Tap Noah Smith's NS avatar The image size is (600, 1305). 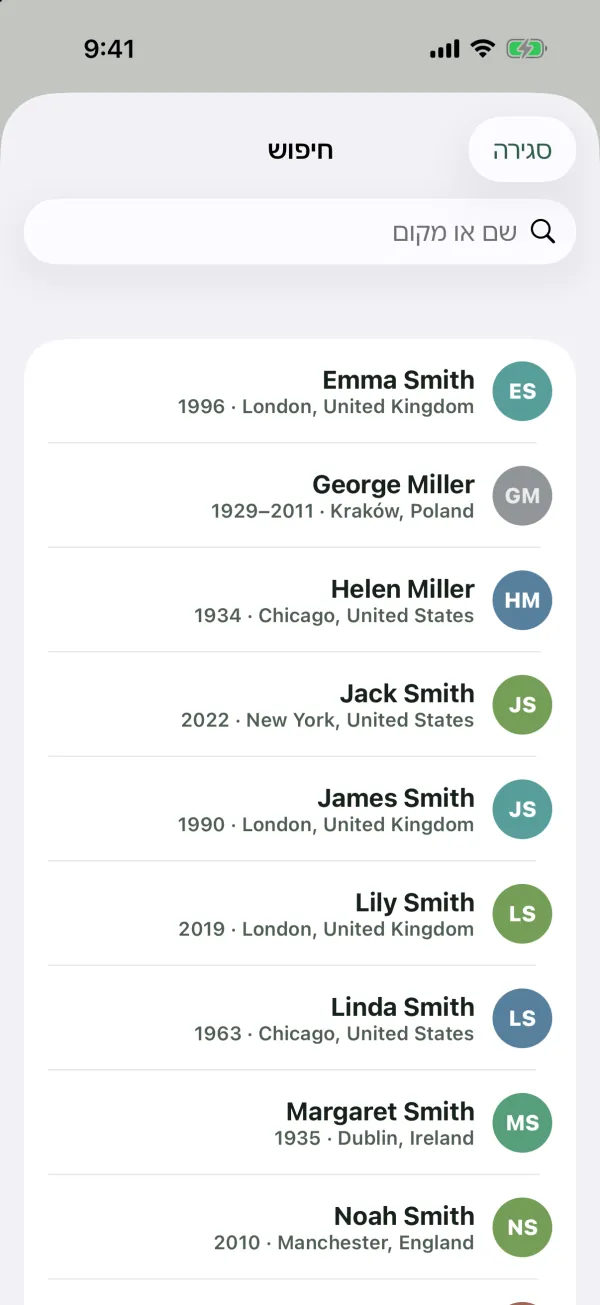(x=522, y=1227)
